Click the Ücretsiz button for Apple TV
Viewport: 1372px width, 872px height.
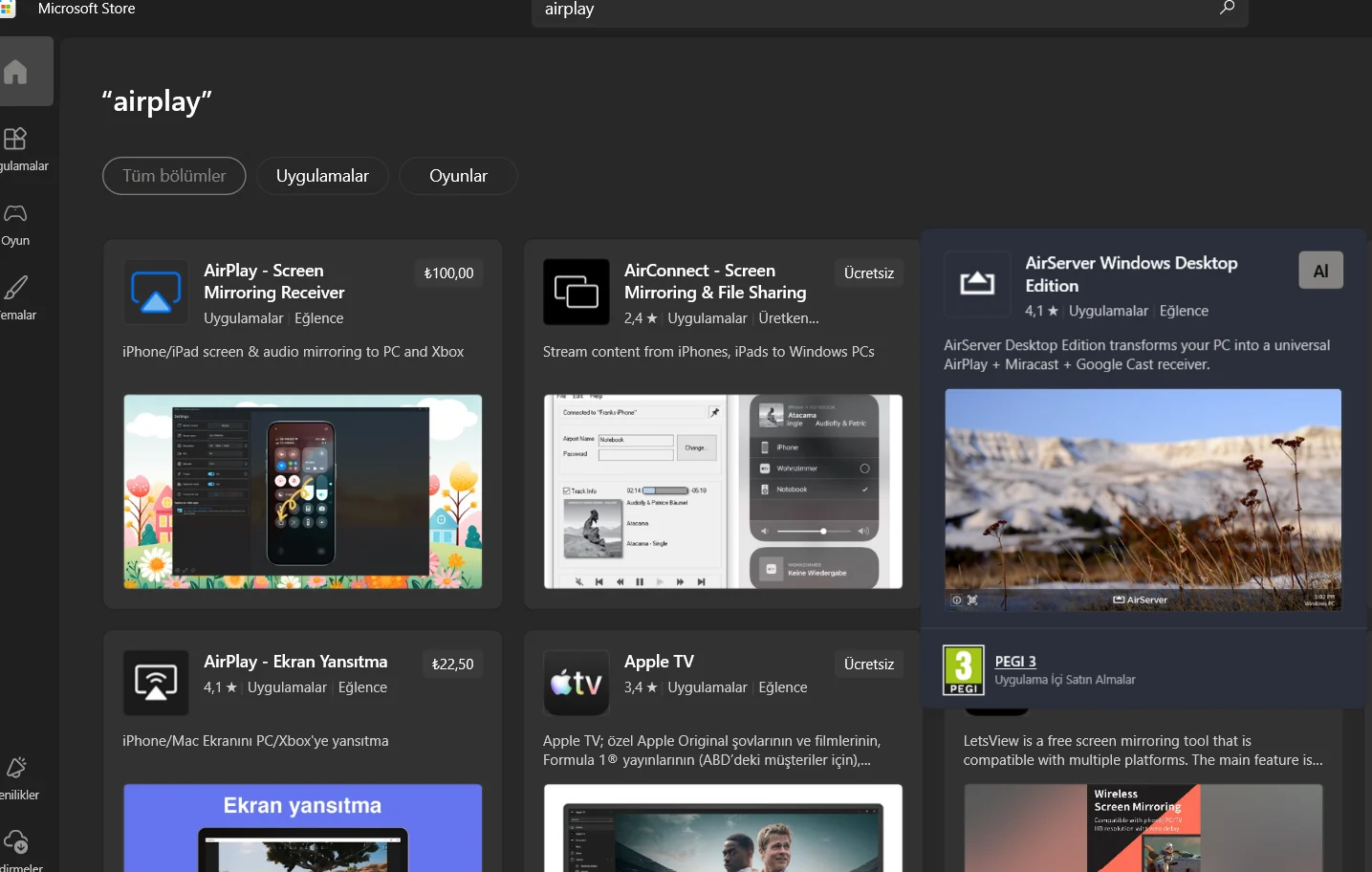[x=869, y=665]
